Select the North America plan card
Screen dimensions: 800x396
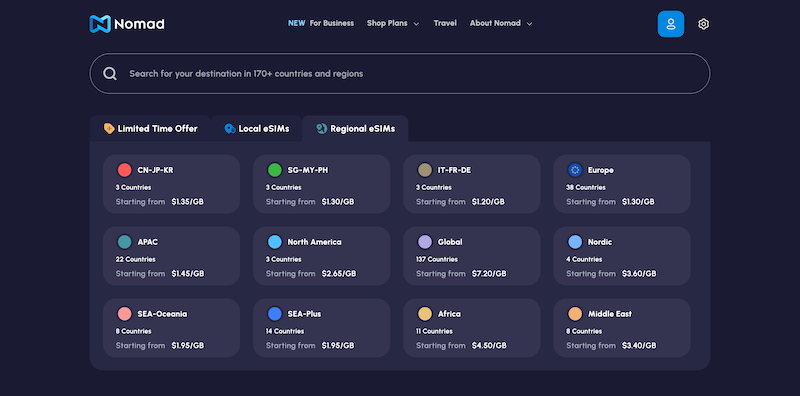click(321, 256)
